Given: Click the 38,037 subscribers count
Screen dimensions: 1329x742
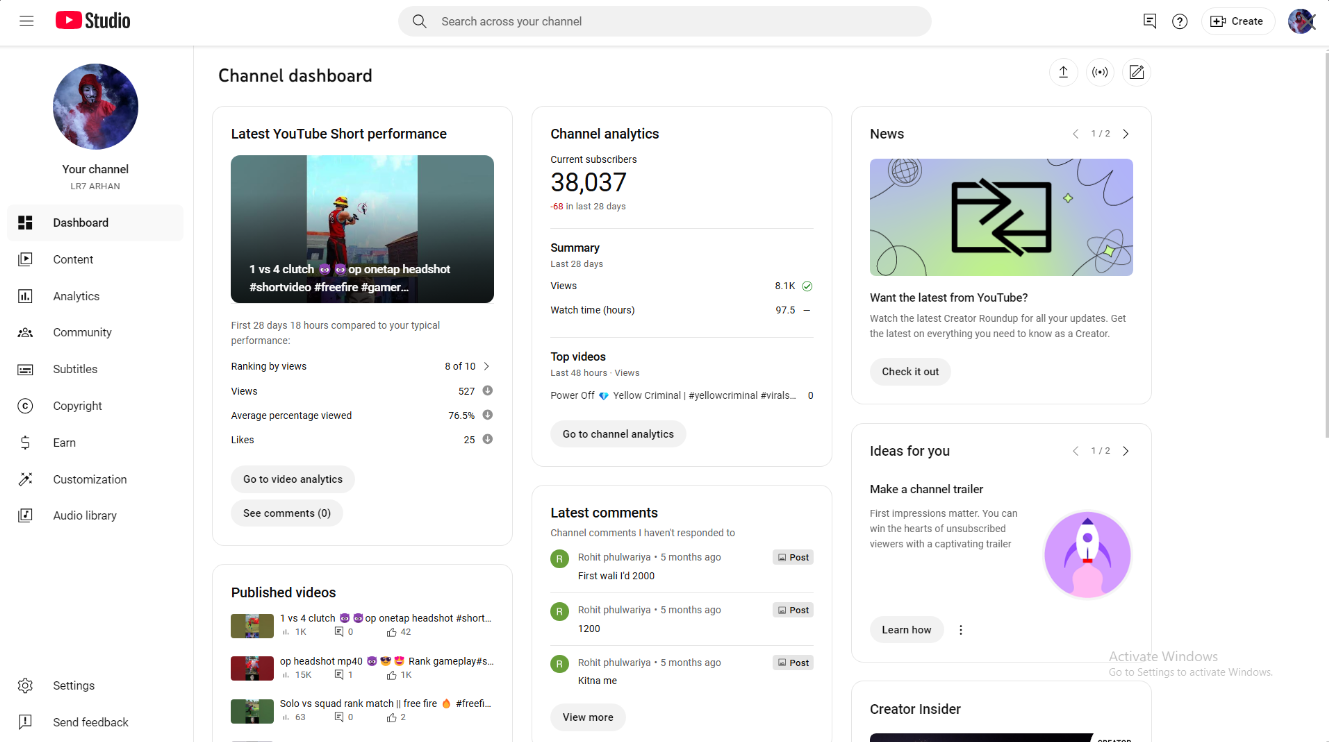Looking at the screenshot, I should (588, 182).
